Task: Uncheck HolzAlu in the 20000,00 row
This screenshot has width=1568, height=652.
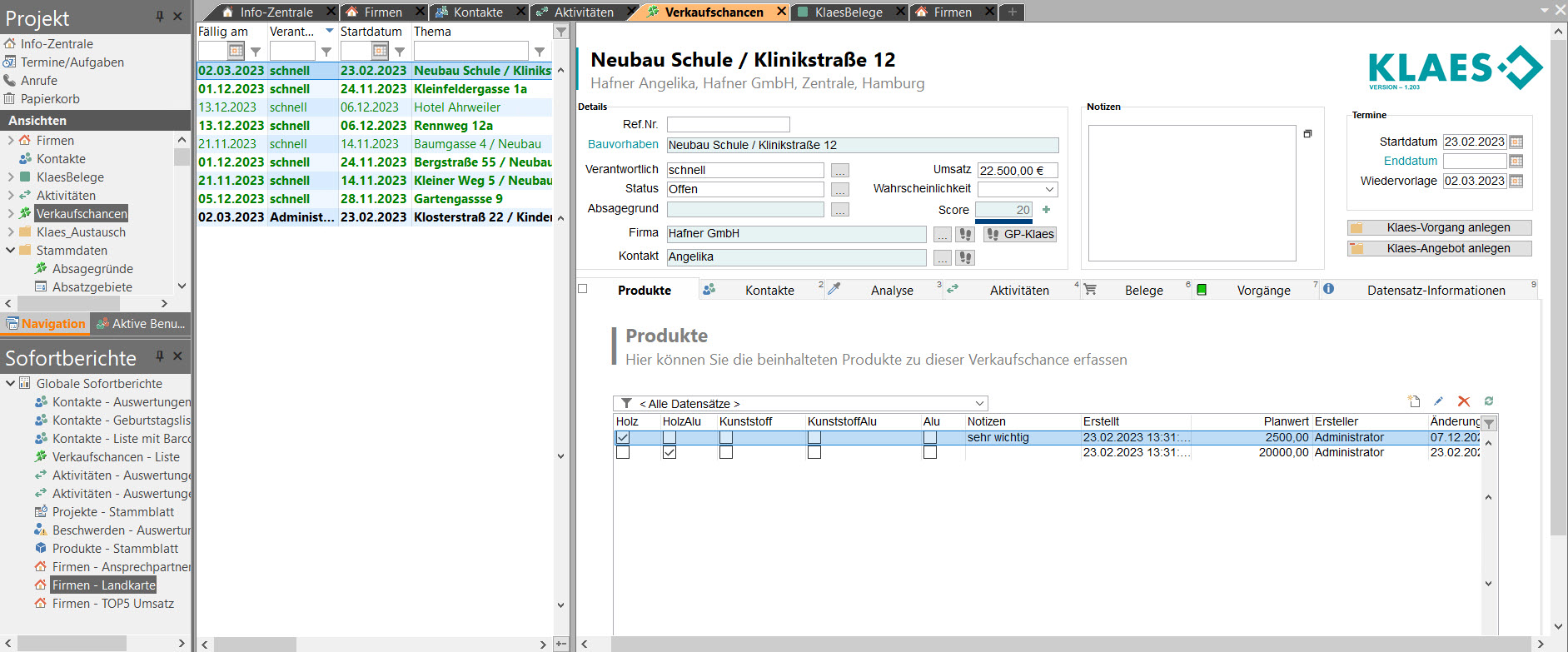Action: pos(670,452)
